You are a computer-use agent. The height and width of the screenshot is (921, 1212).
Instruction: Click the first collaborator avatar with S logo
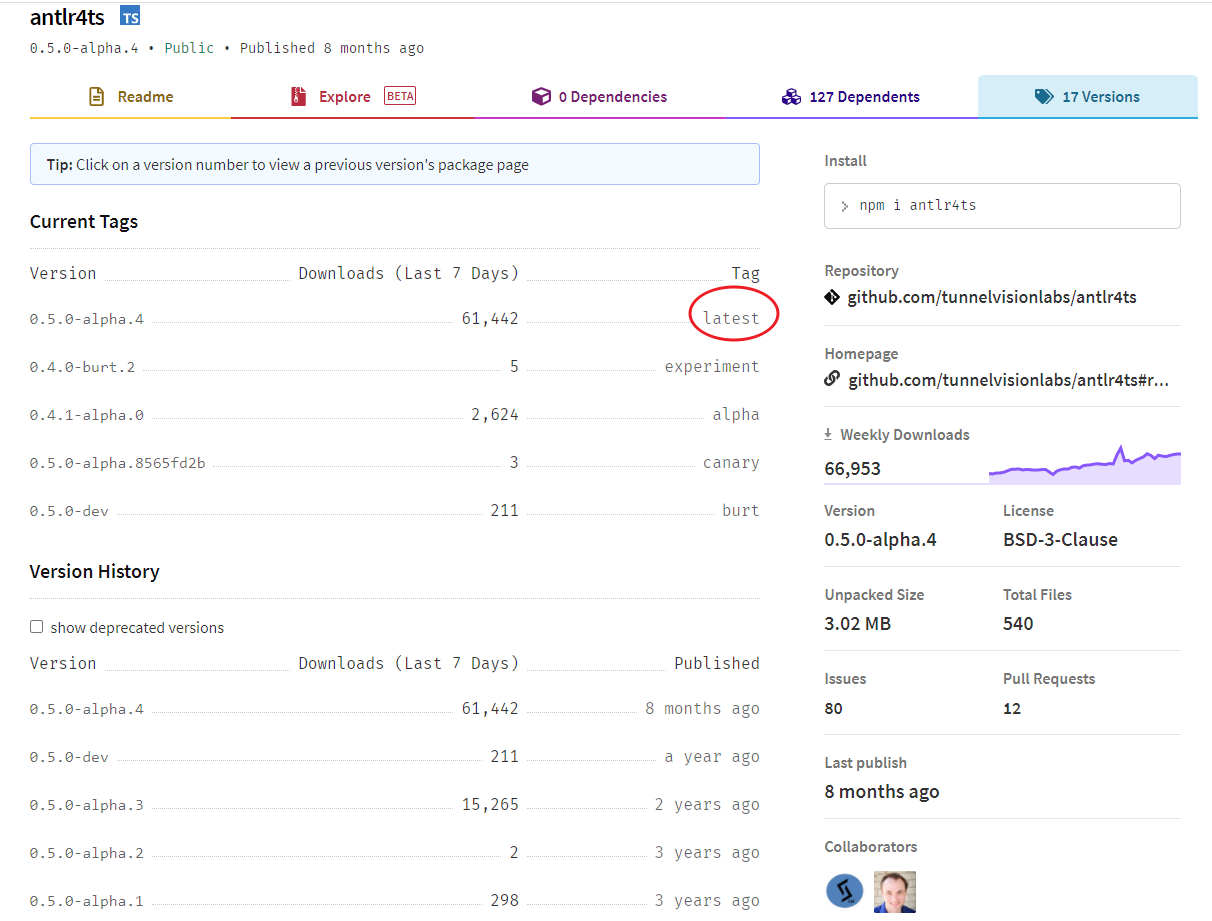pyautogui.click(x=844, y=891)
